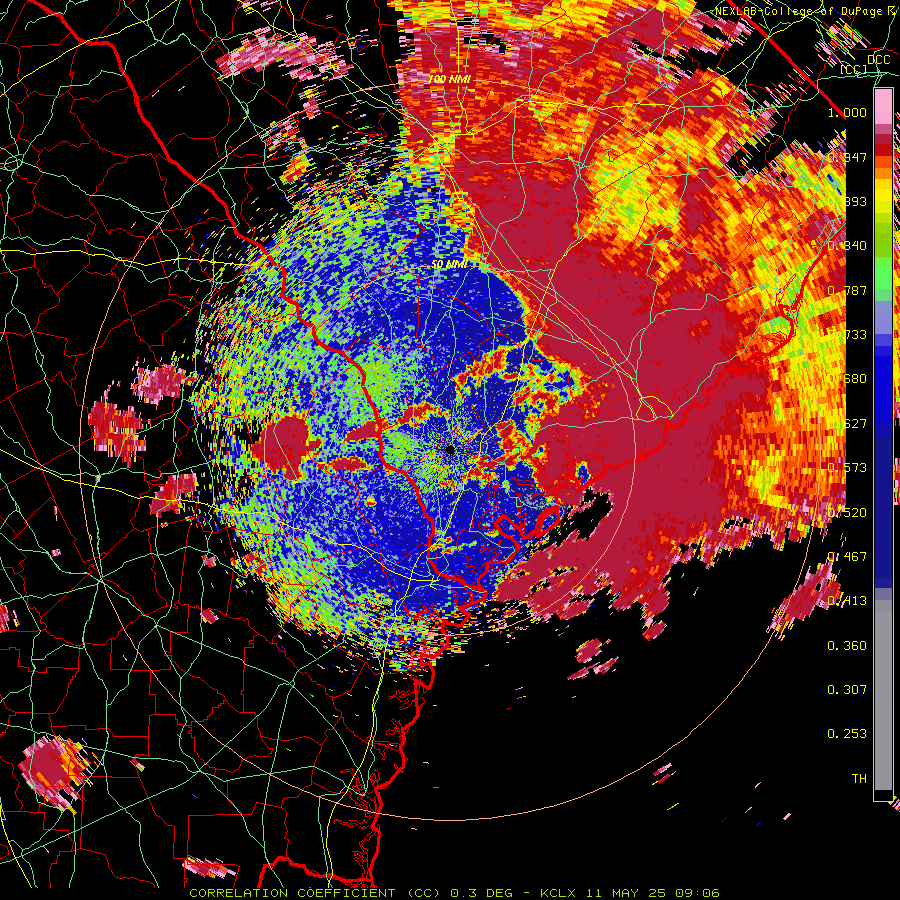Click the DCC product label

click(x=878, y=60)
